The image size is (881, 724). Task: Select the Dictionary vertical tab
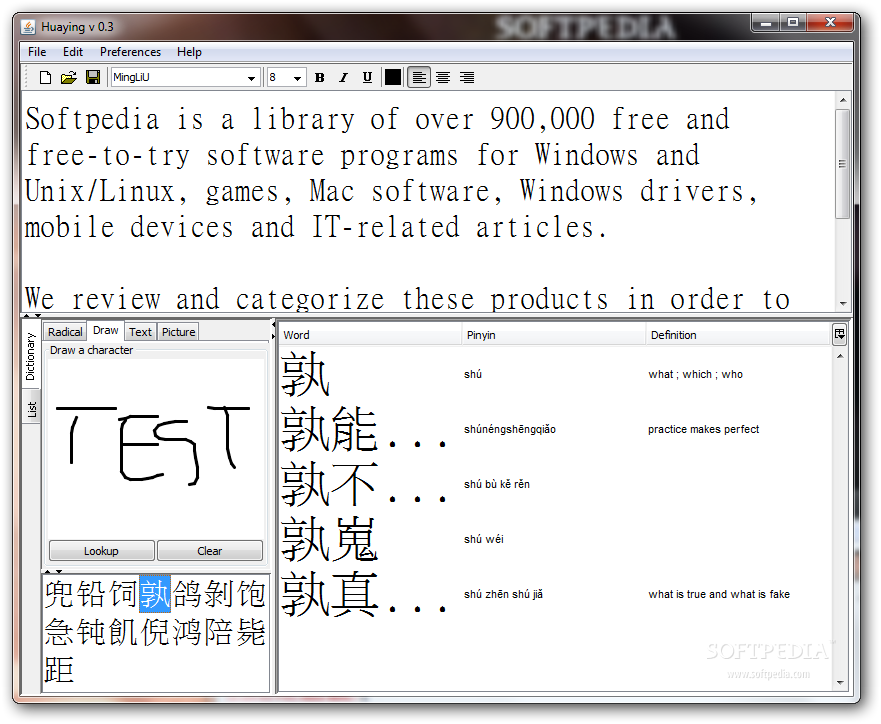click(x=31, y=356)
